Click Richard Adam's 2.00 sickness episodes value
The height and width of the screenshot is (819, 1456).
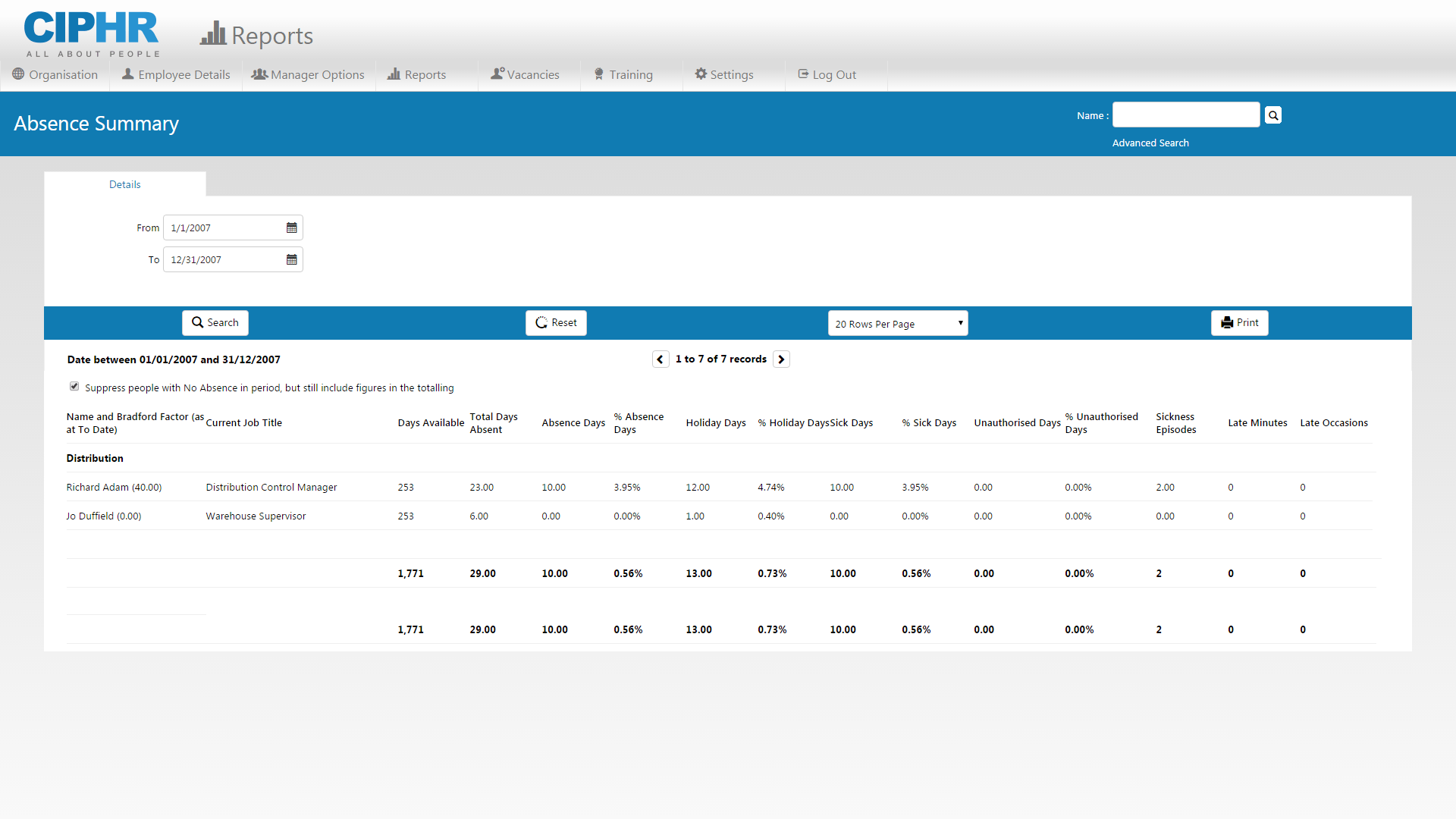click(1165, 488)
